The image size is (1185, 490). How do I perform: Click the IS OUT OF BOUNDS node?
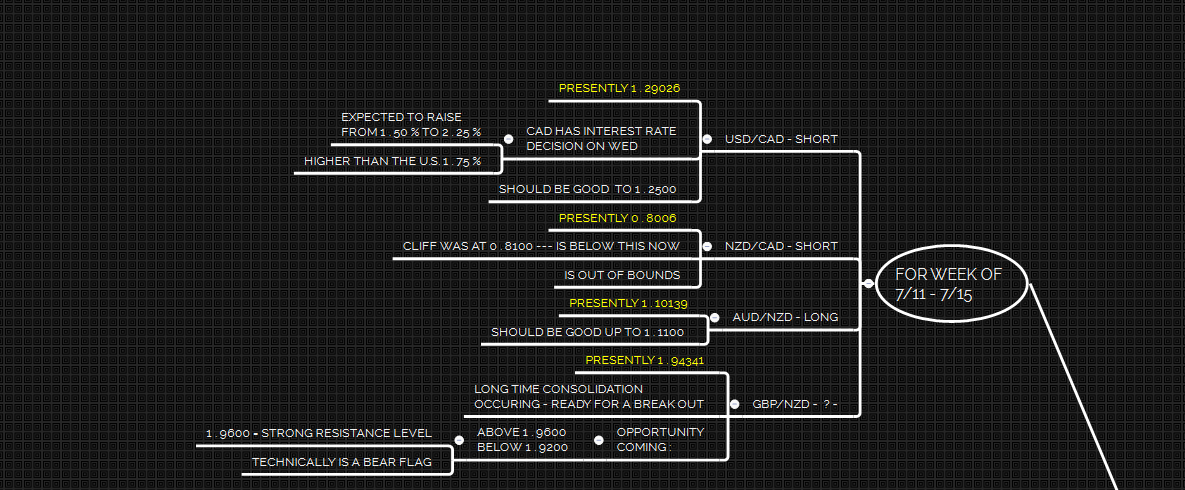pos(622,275)
